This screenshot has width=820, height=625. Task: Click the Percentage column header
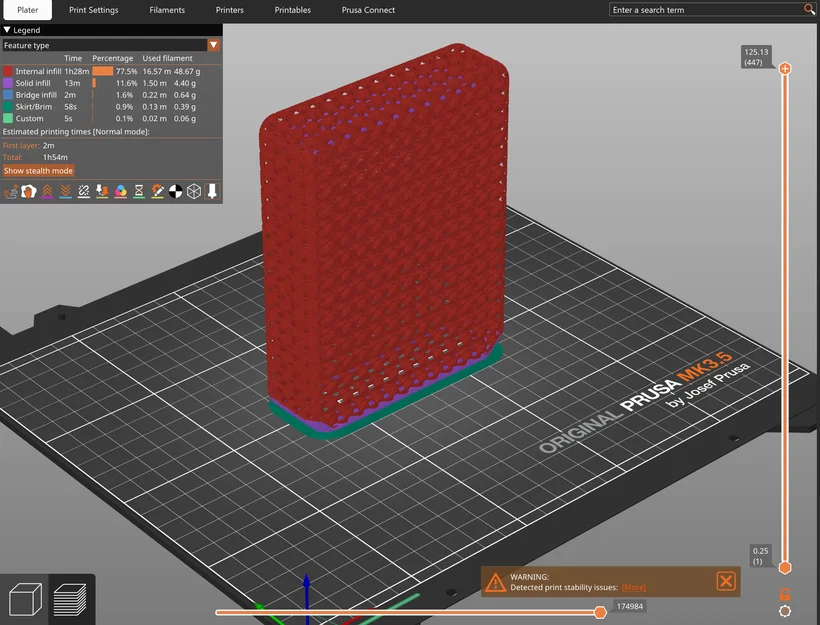(112, 58)
